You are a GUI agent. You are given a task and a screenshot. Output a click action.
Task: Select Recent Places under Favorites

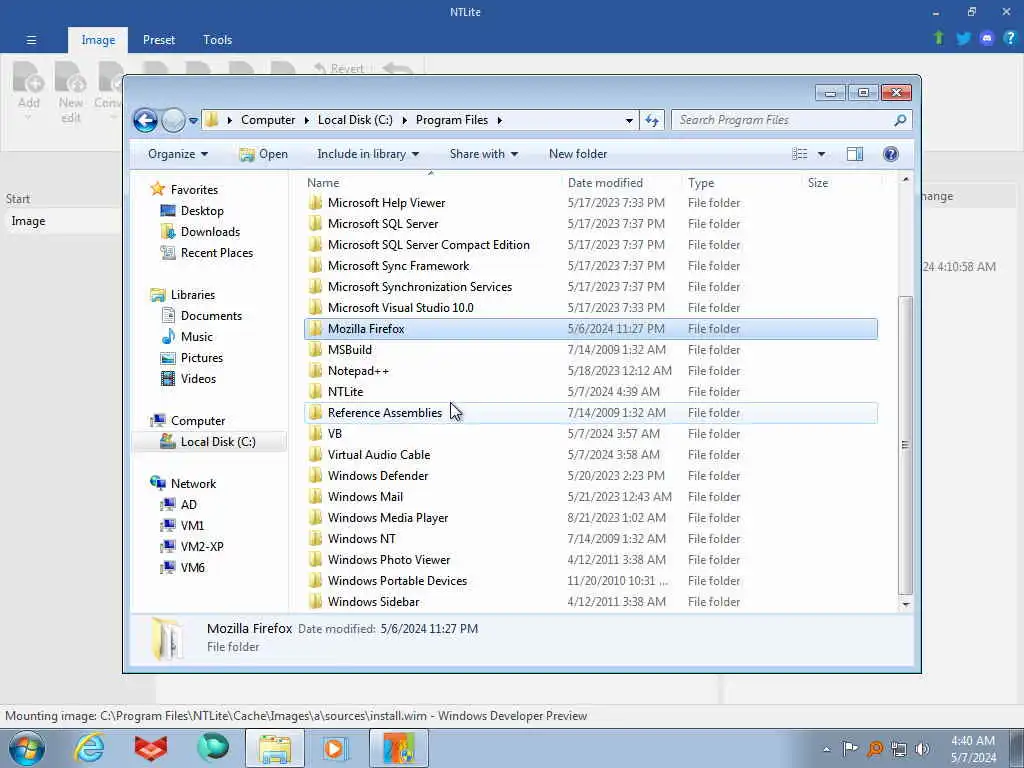point(217,253)
